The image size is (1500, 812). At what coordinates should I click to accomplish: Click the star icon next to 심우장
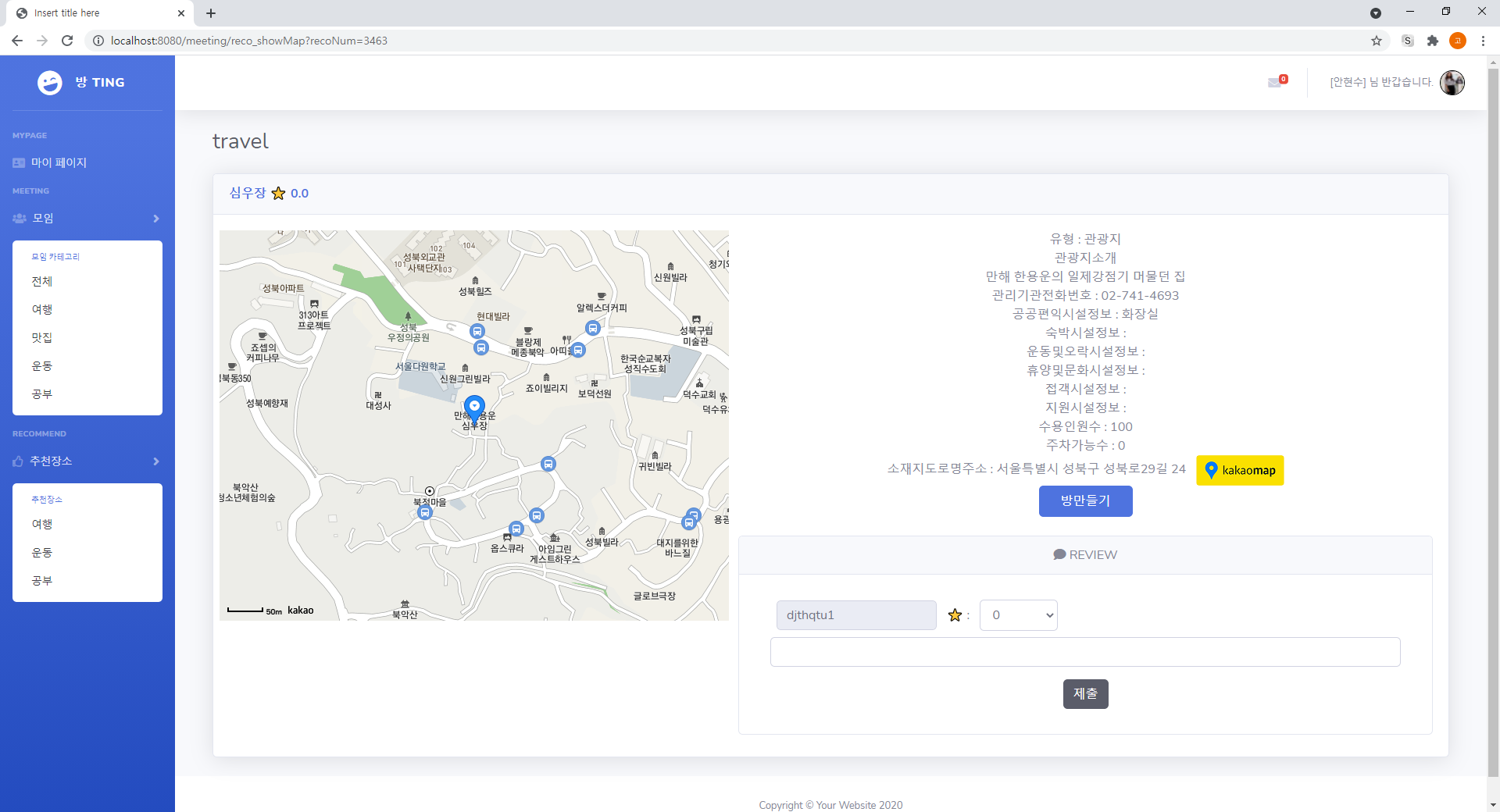point(278,194)
